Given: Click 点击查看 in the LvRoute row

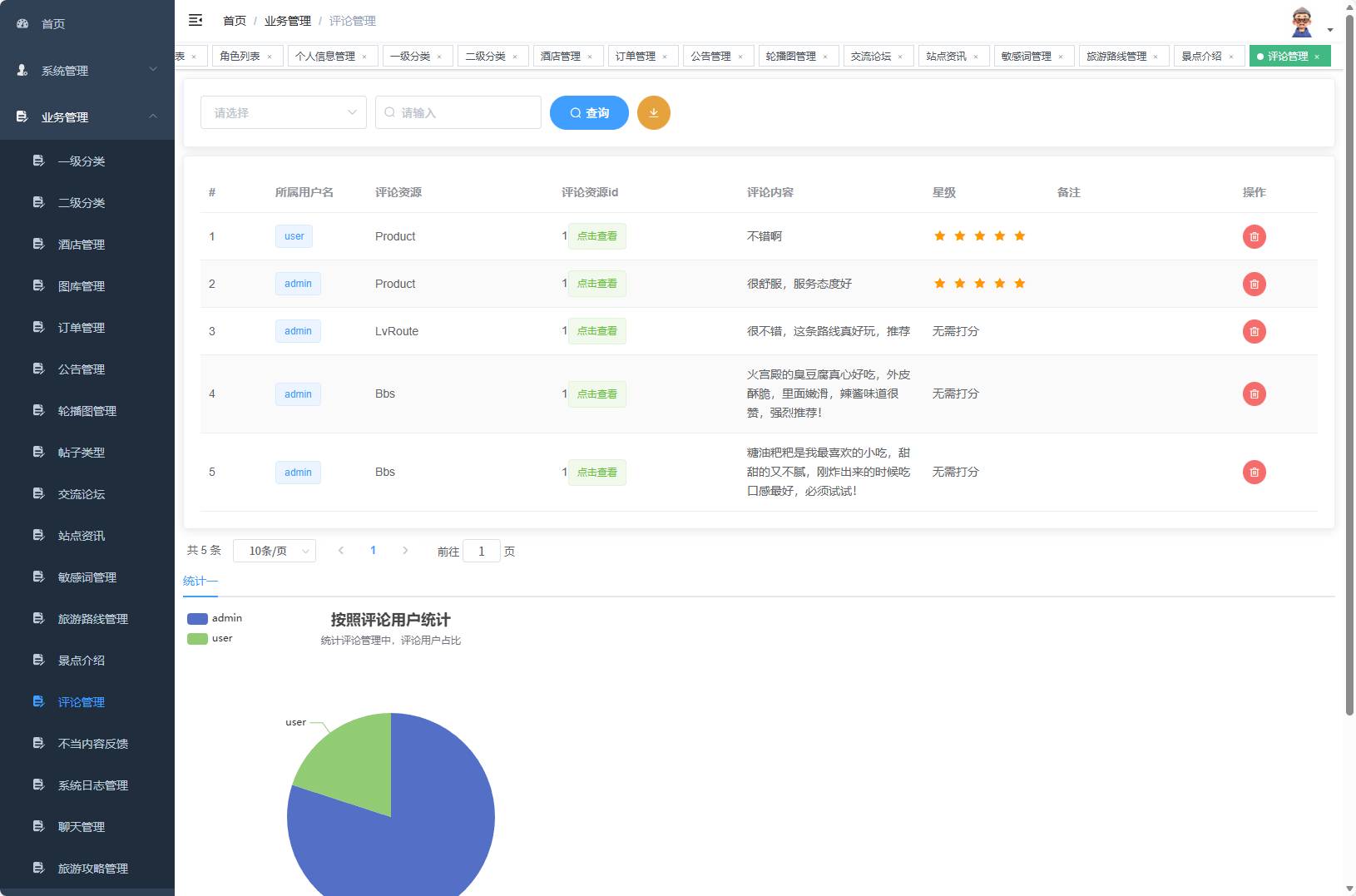Looking at the screenshot, I should [596, 331].
